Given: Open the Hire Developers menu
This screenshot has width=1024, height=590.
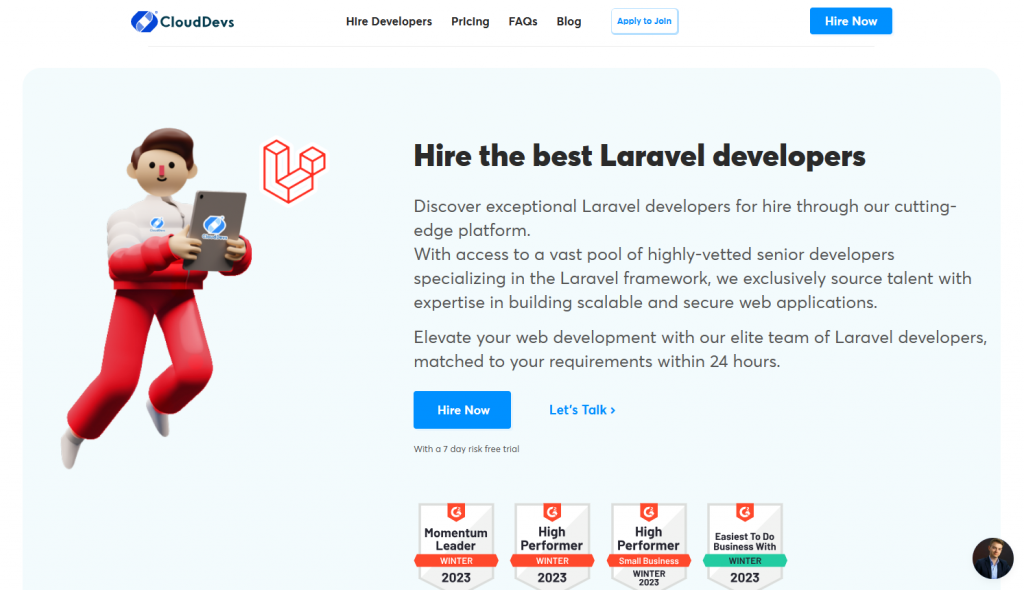Looking at the screenshot, I should coord(389,21).
